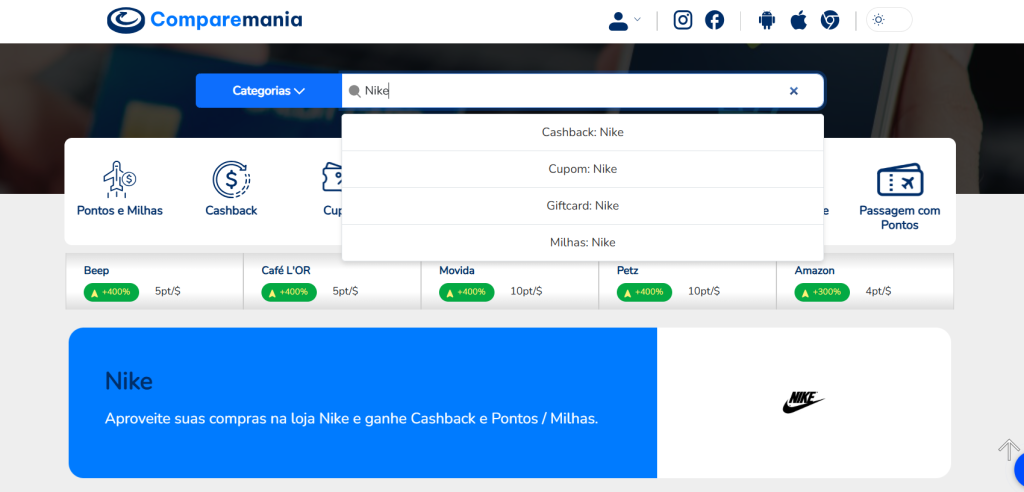Screen dimensions: 1024x492
Task: Open Pontos e Milhas category icon
Action: click(119, 180)
